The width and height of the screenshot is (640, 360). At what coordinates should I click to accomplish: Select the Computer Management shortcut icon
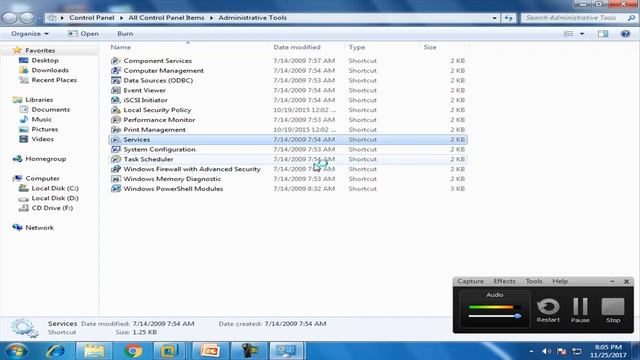pos(116,71)
